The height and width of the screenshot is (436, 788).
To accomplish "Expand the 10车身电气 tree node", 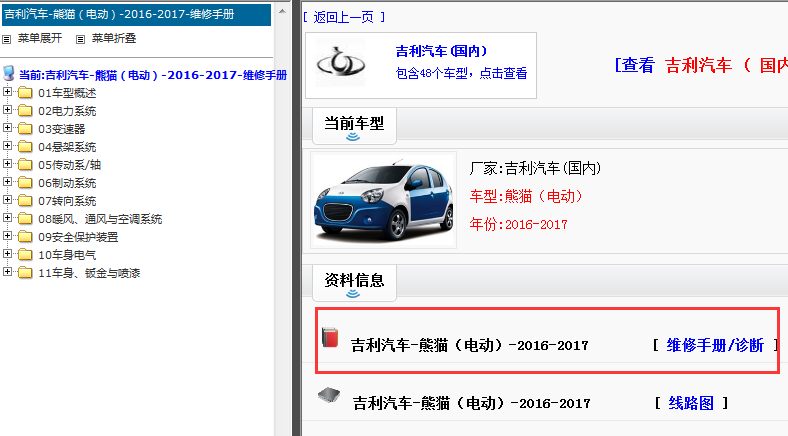I will point(7,254).
